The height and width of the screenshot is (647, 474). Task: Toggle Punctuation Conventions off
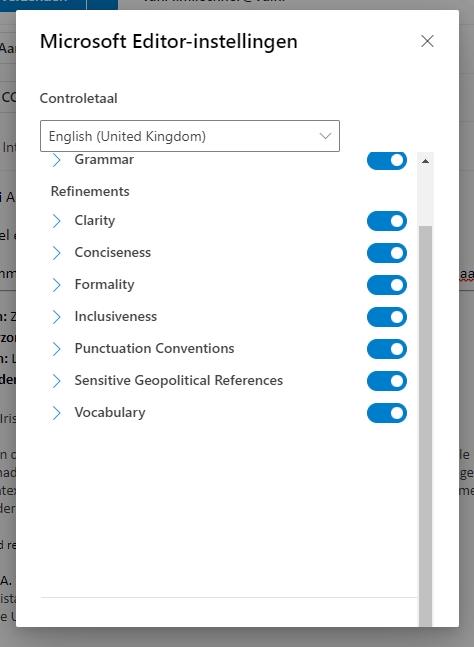tap(387, 349)
